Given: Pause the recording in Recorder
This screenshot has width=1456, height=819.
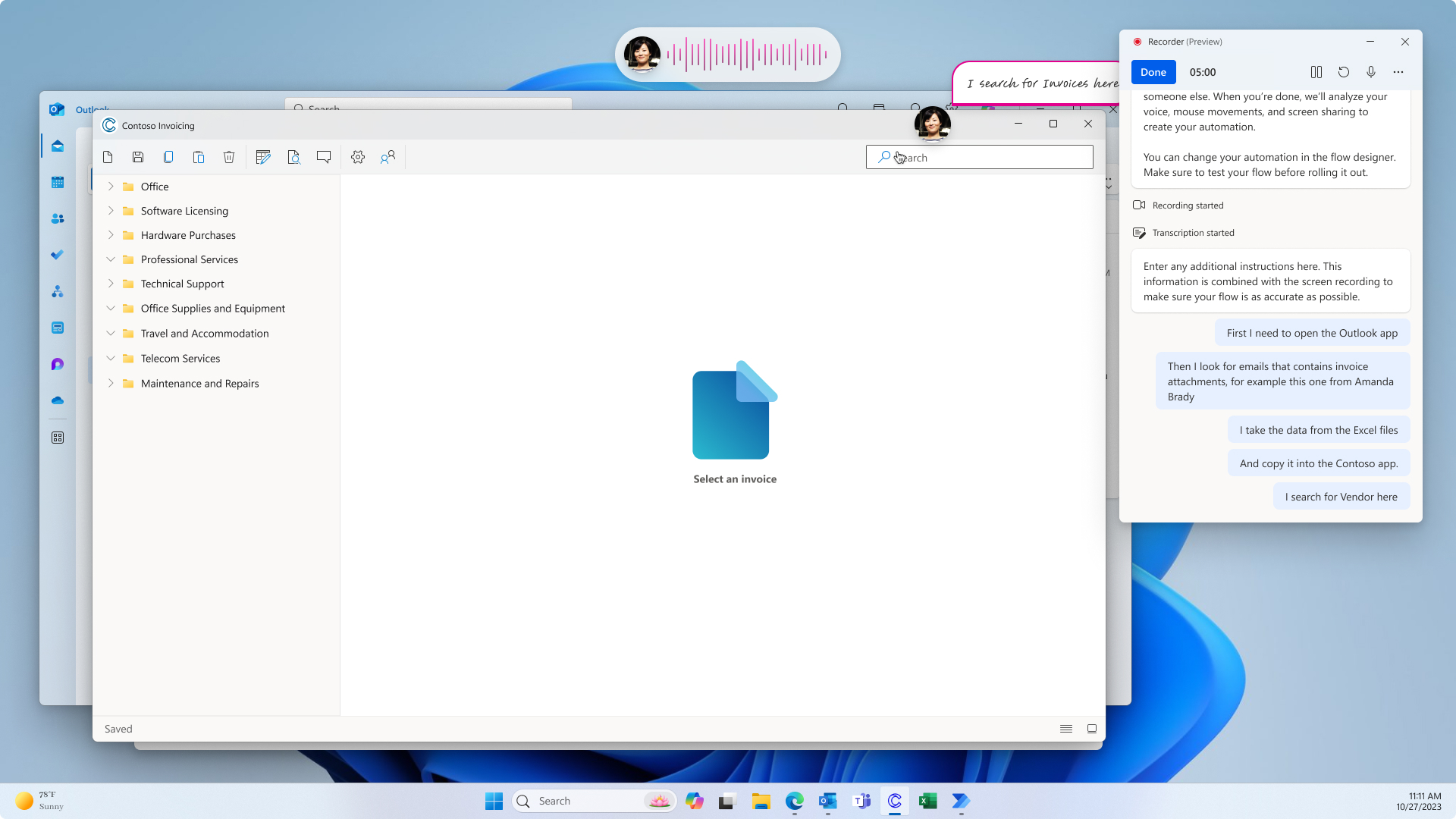Looking at the screenshot, I should click(x=1316, y=72).
